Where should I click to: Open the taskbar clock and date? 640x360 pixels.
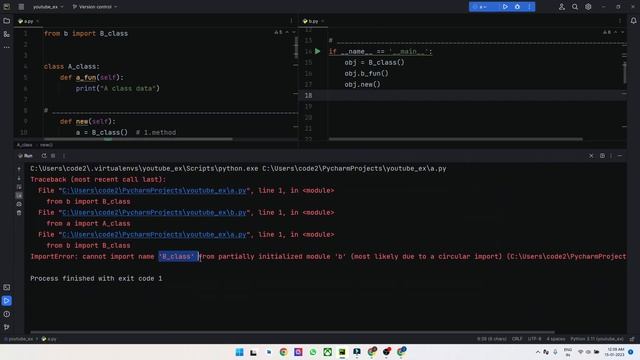pyautogui.click(x=616, y=352)
